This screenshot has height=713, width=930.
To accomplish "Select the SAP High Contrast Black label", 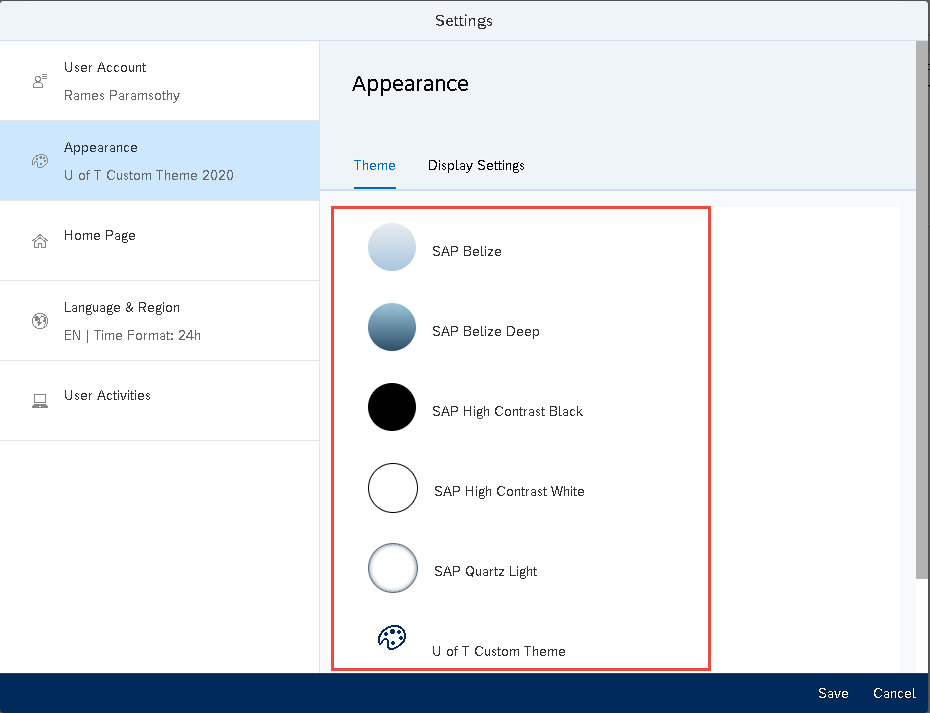I will point(507,412).
